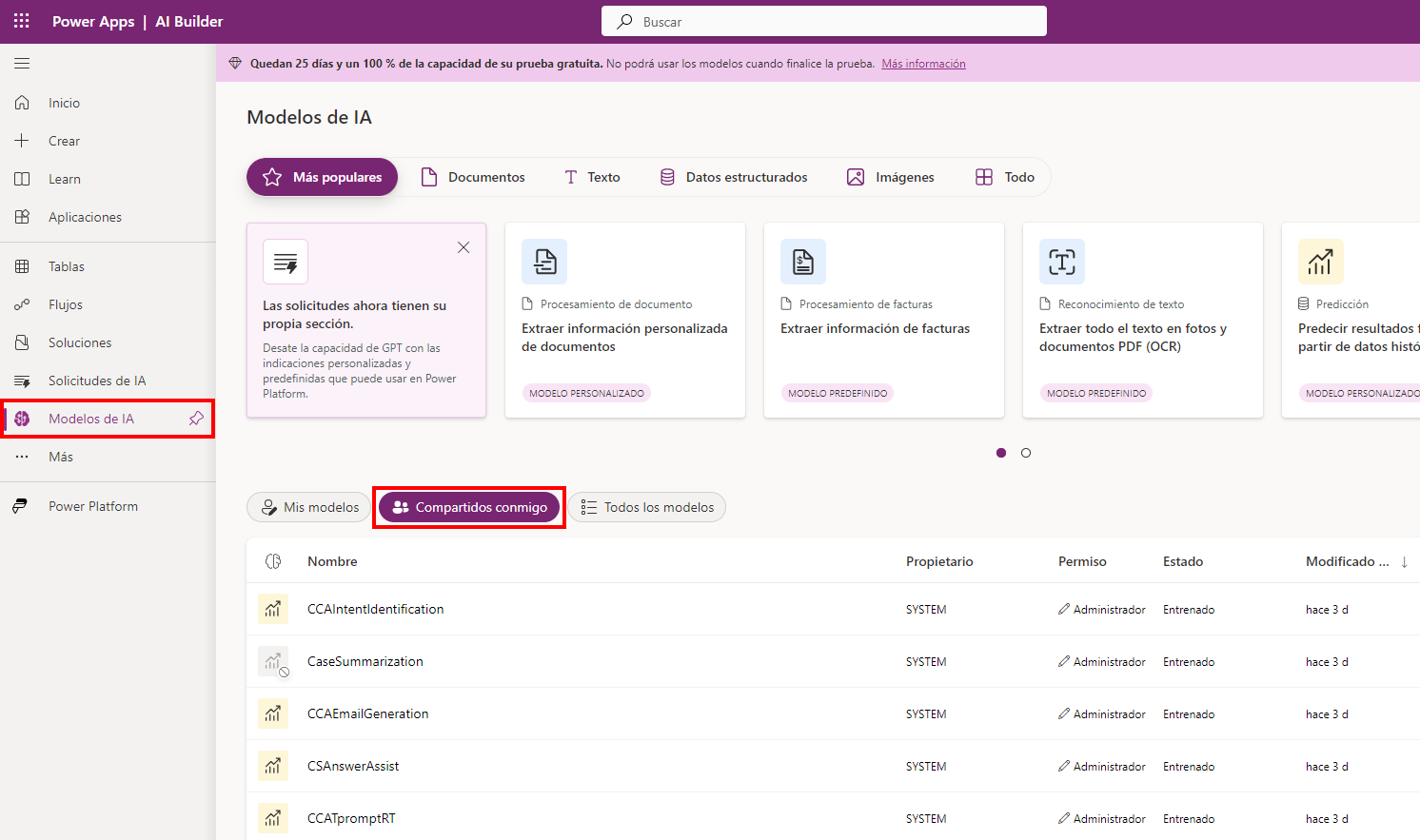
Task: Click the CSAnswerAssist model icon
Action: click(x=273, y=766)
